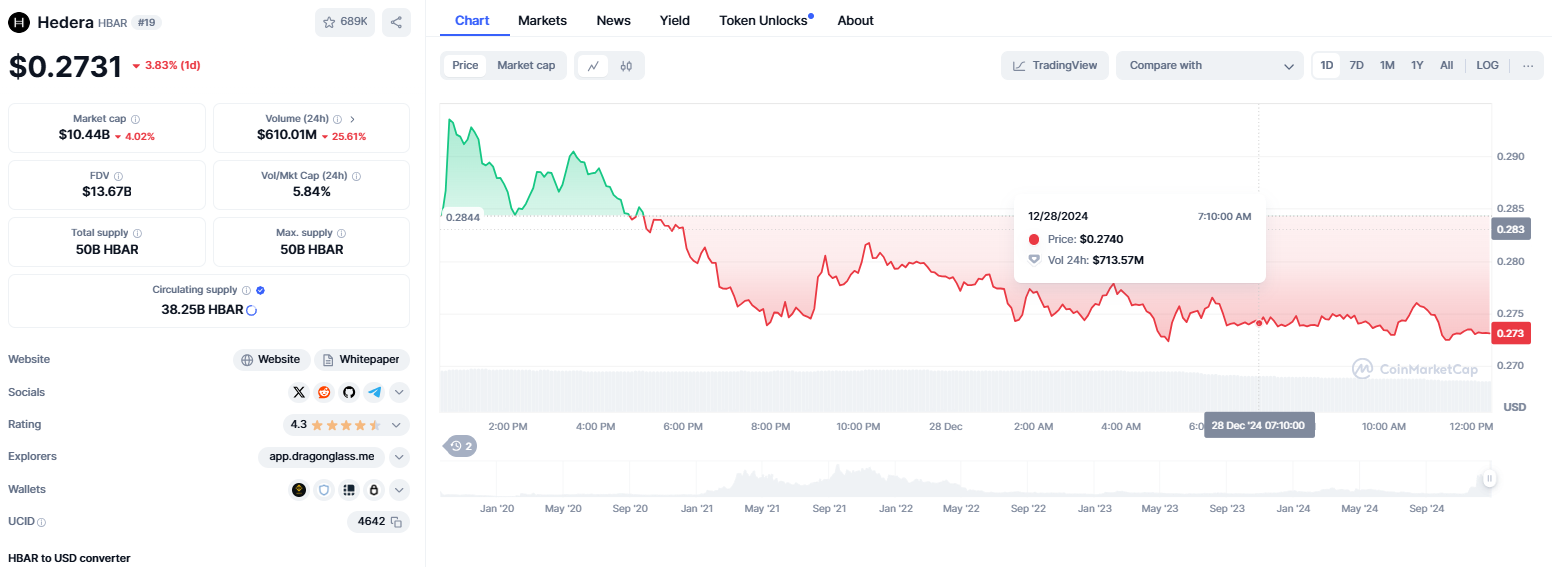1552x567 pixels.
Task: Click the share icon button
Action: point(396,22)
